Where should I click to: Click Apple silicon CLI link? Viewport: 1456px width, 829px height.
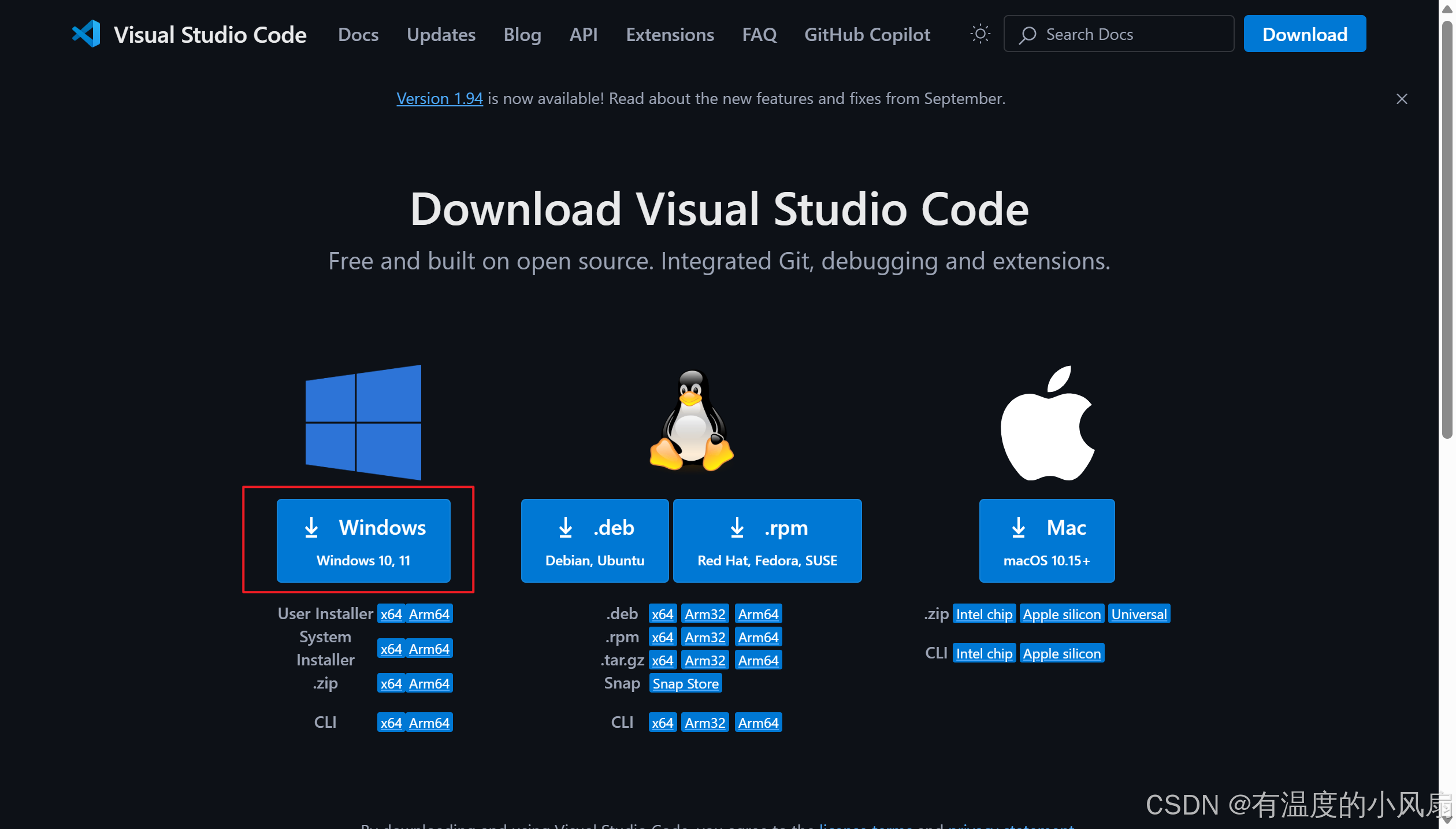(1061, 653)
